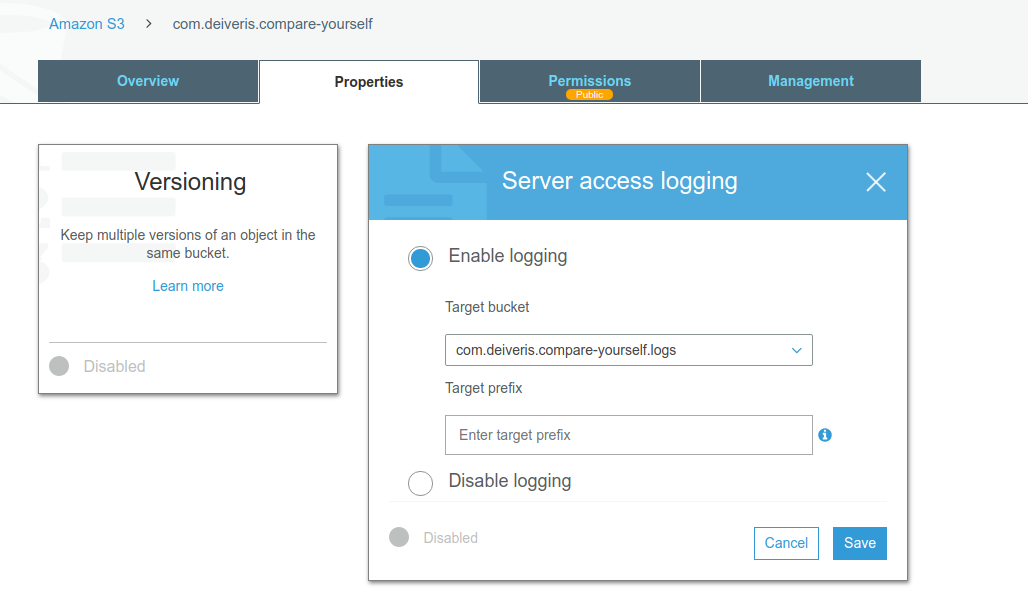Click the Versioning Disabled status circle
Viewport: 1028px width, 595px height.
pos(59,366)
